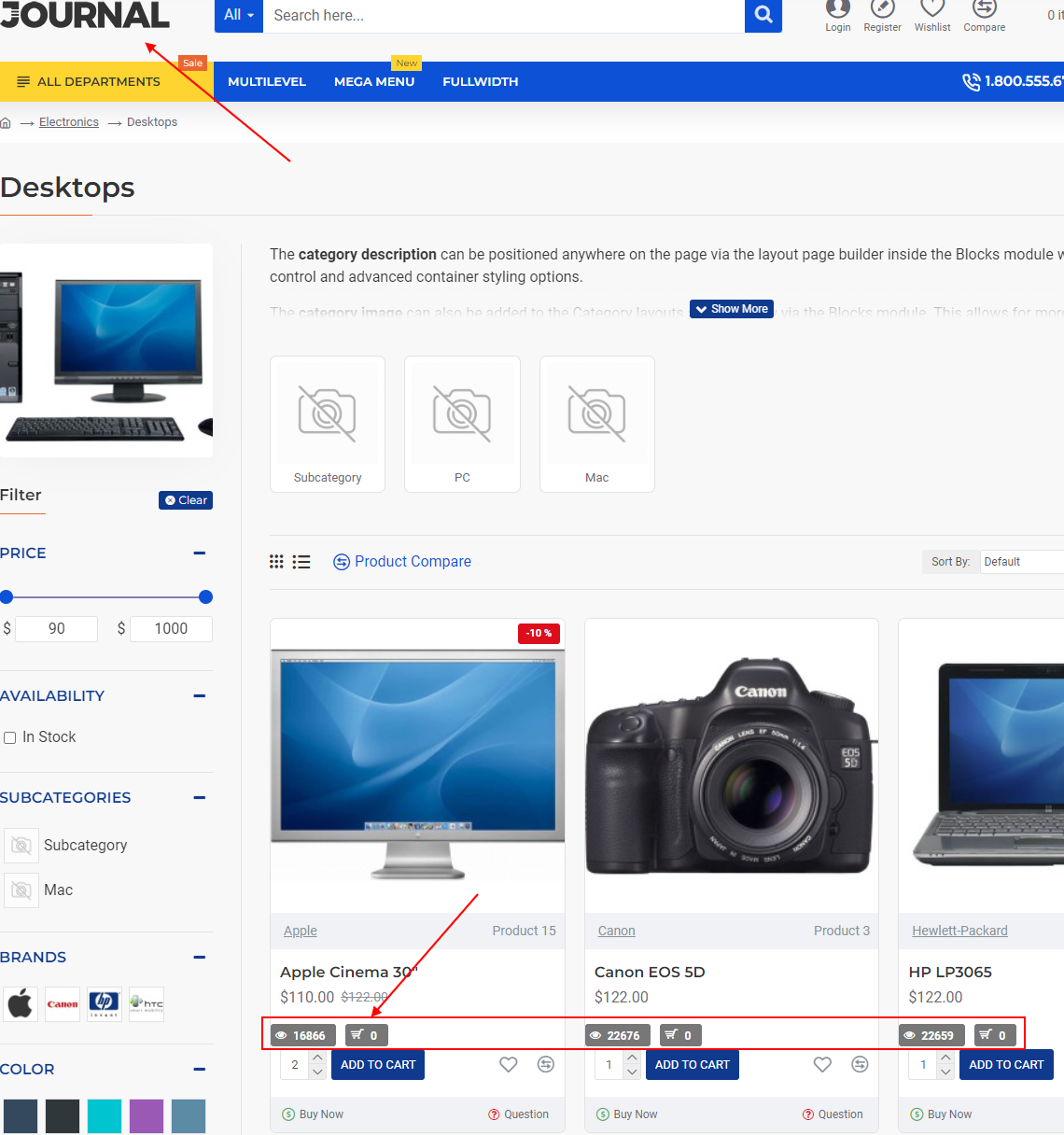Click the maximum price field showing 1000

click(171, 629)
